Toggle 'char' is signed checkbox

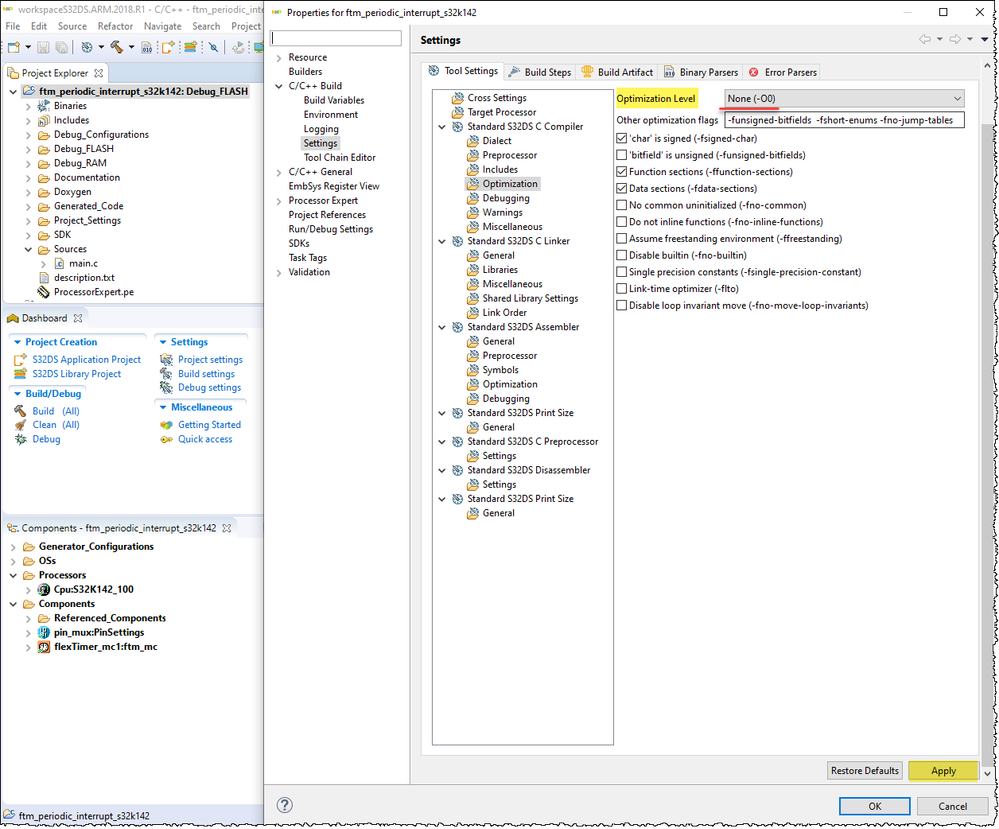622,138
